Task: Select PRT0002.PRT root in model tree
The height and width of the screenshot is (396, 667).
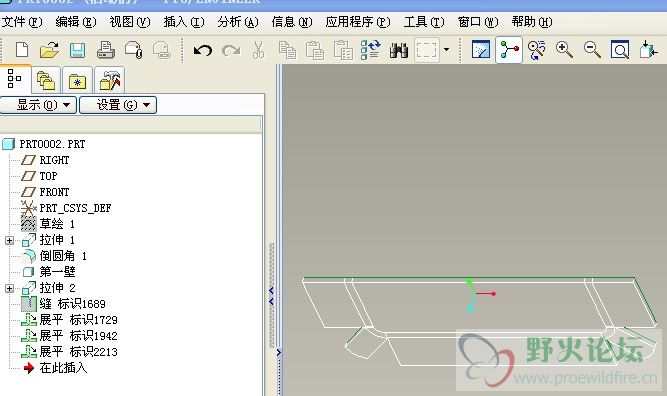Action: 52,144
